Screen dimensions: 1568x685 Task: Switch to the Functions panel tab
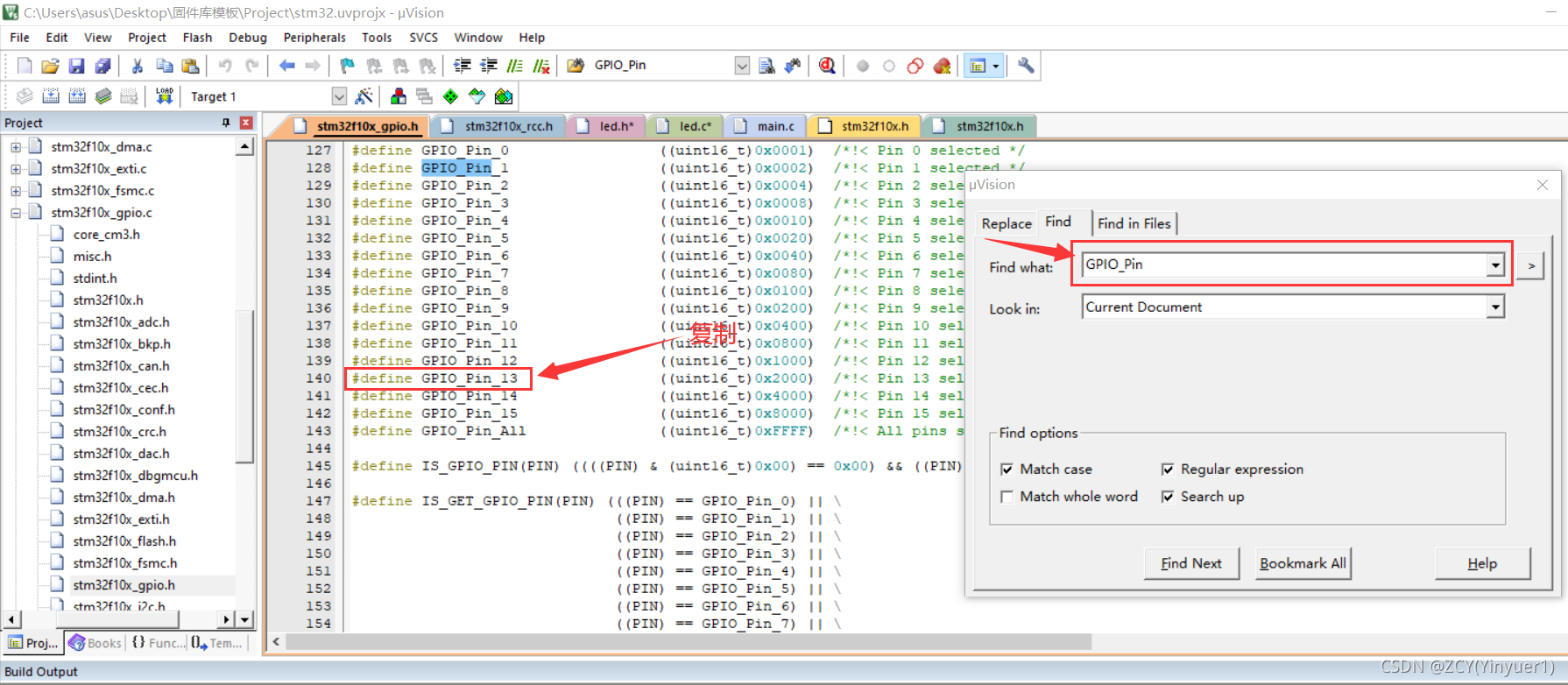click(x=158, y=643)
